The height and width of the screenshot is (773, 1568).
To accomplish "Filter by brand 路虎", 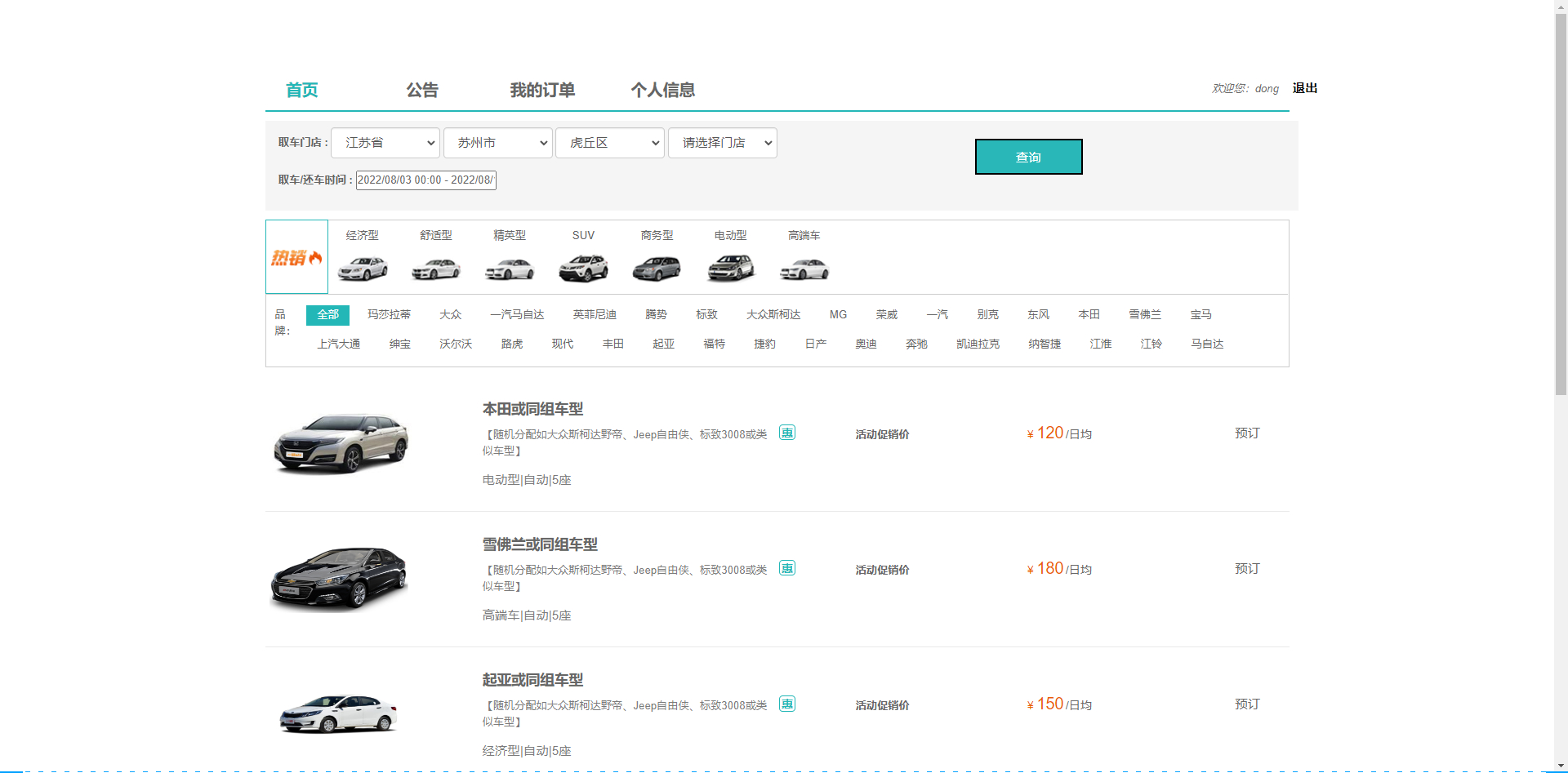I will click(x=512, y=344).
